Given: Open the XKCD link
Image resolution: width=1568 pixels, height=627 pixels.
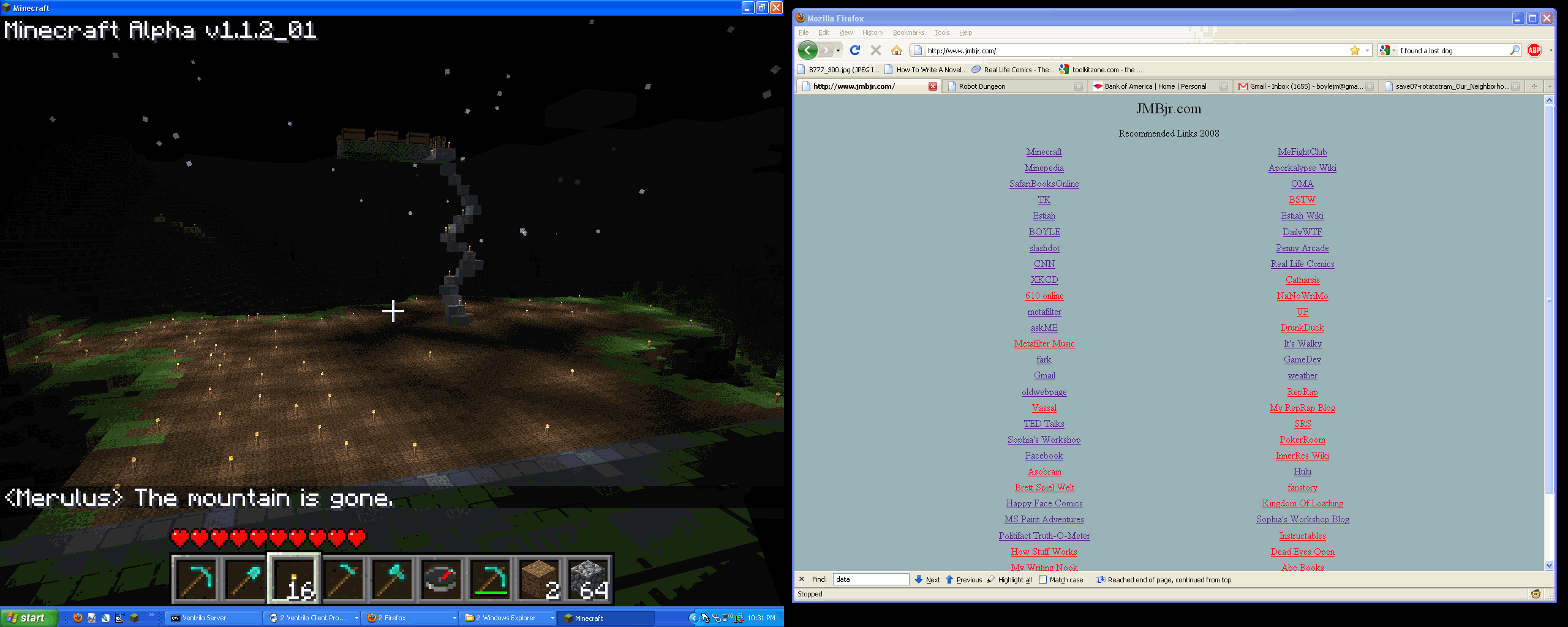Looking at the screenshot, I should point(1044,280).
